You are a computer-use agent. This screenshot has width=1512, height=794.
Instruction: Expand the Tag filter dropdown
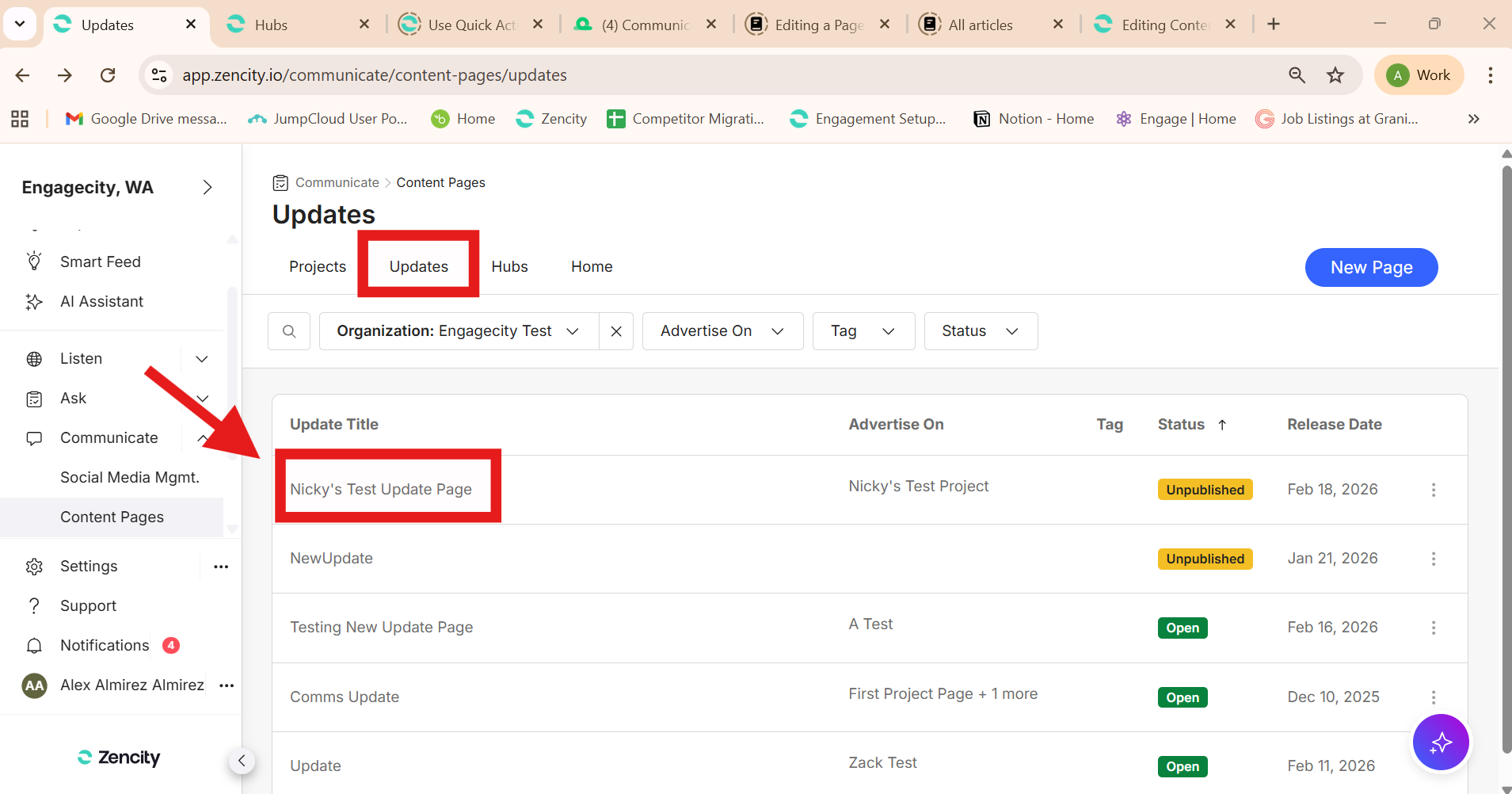(x=863, y=331)
